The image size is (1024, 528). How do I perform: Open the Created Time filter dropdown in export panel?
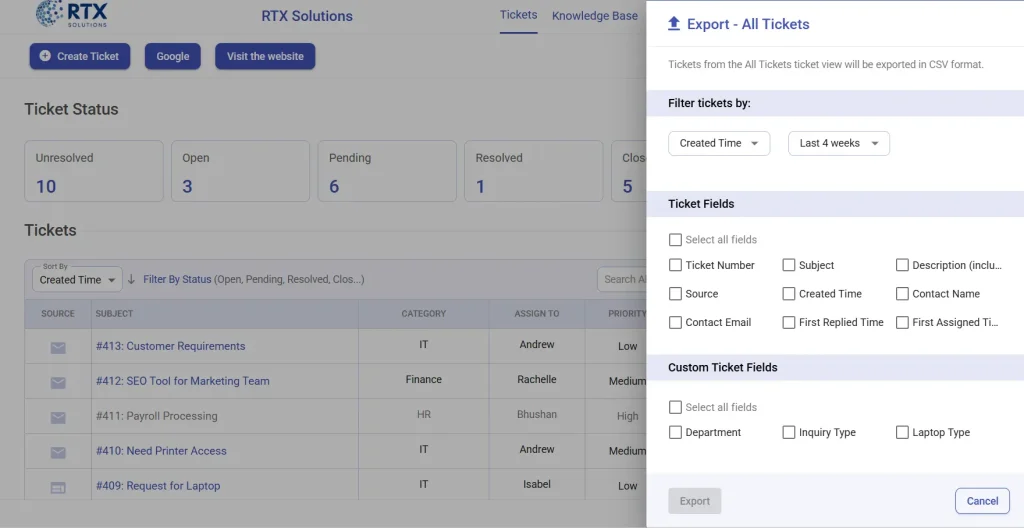click(719, 143)
